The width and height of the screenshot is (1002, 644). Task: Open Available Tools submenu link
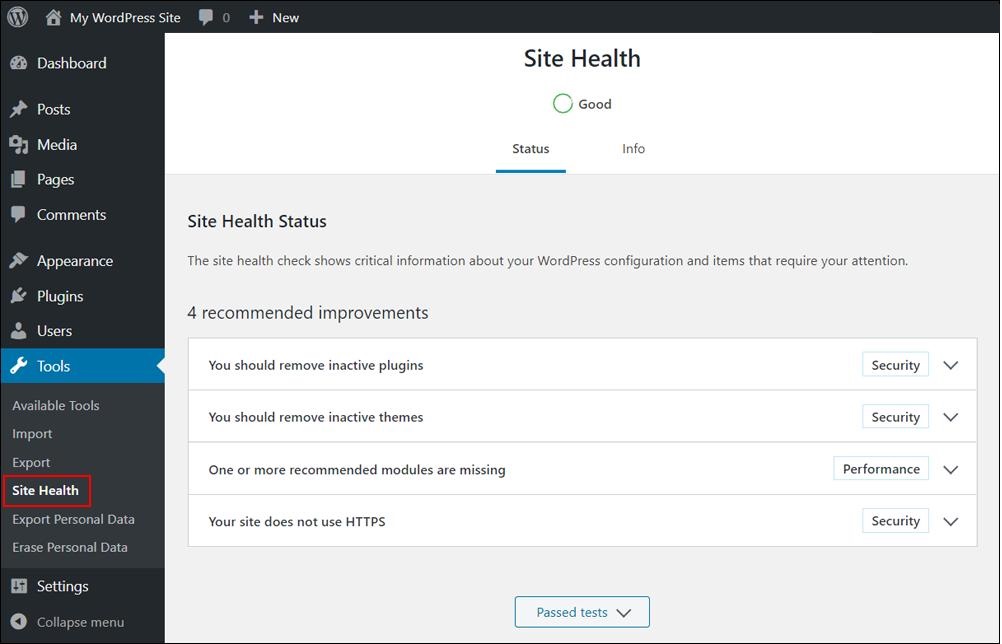coord(56,406)
